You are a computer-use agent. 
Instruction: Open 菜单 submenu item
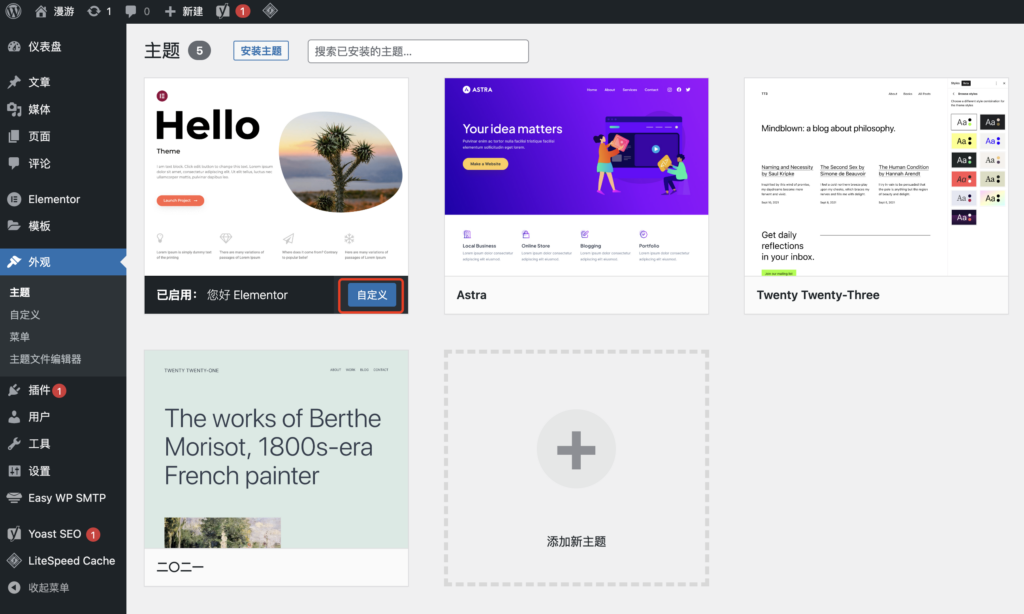20,337
